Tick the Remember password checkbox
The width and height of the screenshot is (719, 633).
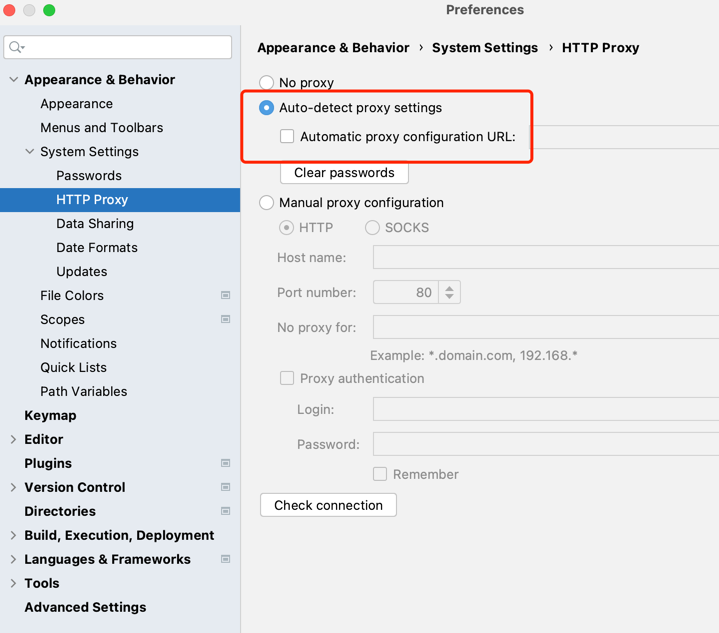(380, 474)
